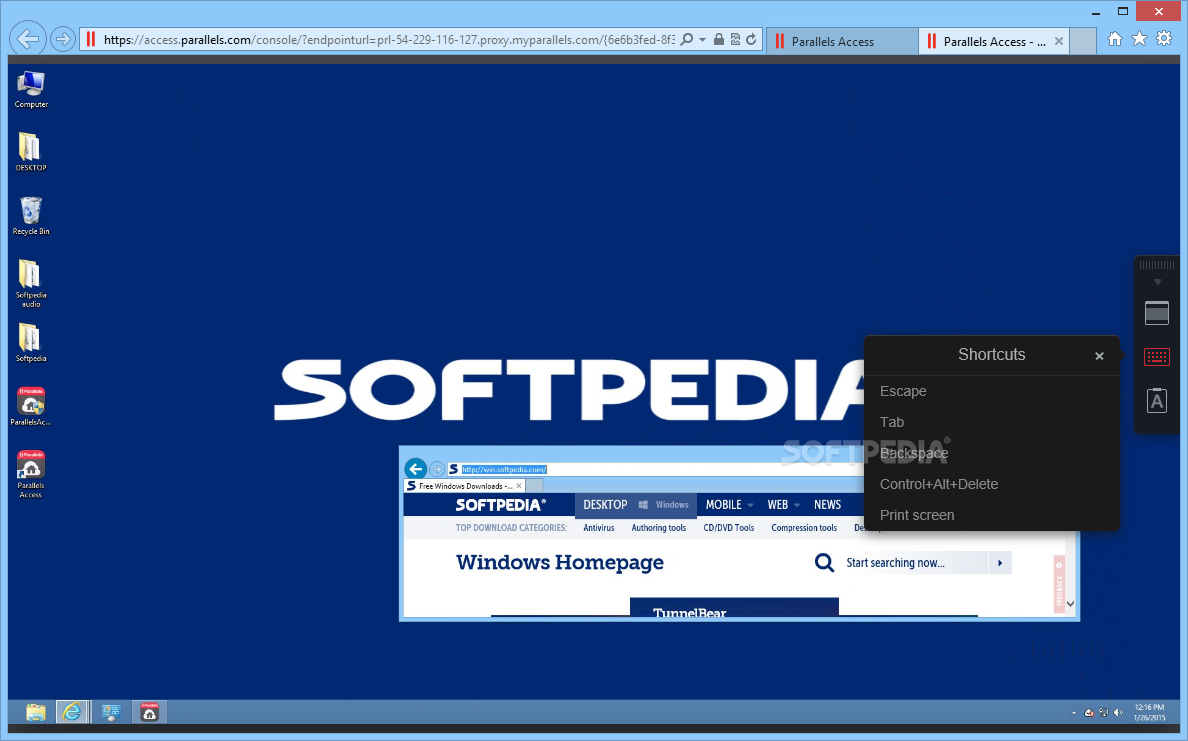Go forward in the outer browser

(x=63, y=39)
